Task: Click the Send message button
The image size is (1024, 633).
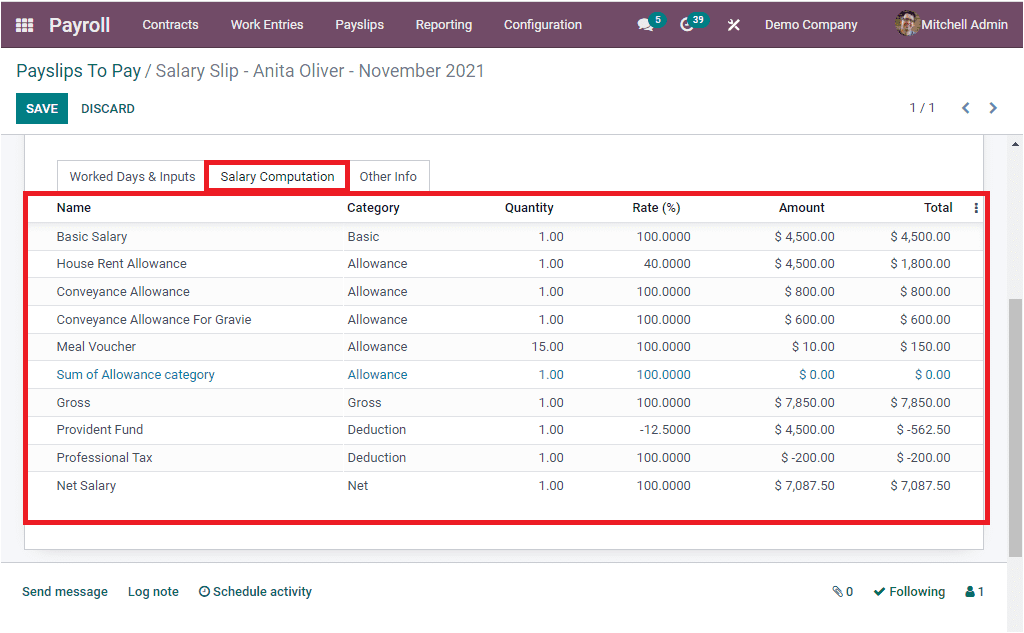Action: click(x=64, y=591)
